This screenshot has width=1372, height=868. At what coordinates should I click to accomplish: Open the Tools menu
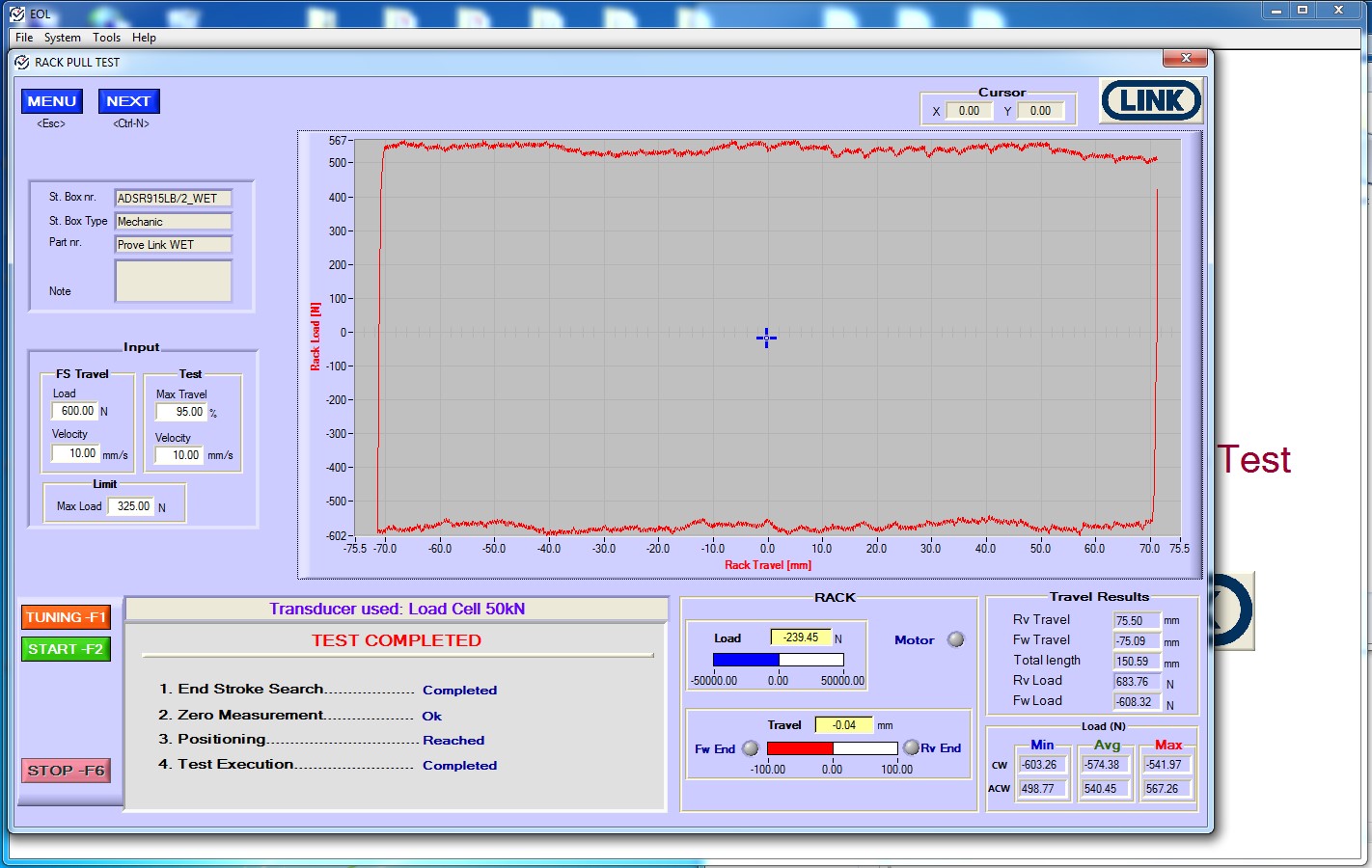click(x=106, y=38)
